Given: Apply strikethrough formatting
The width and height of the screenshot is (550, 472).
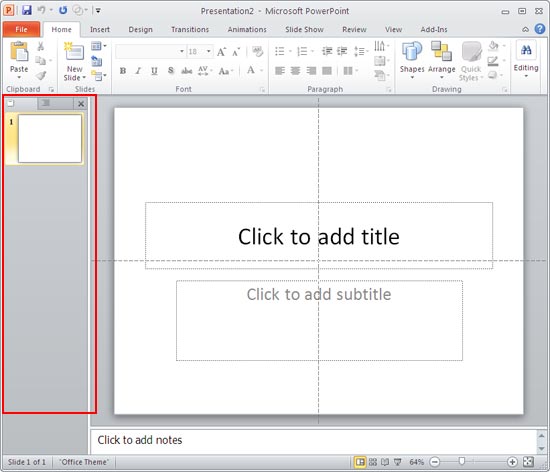Looking at the screenshot, I should tap(186, 71).
